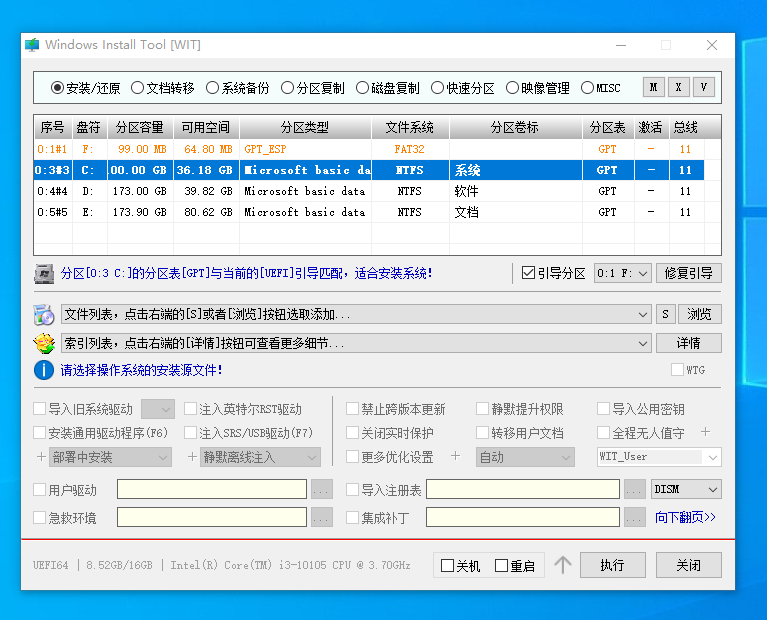
Task: Open the 自动 dropdown
Action: coord(525,458)
